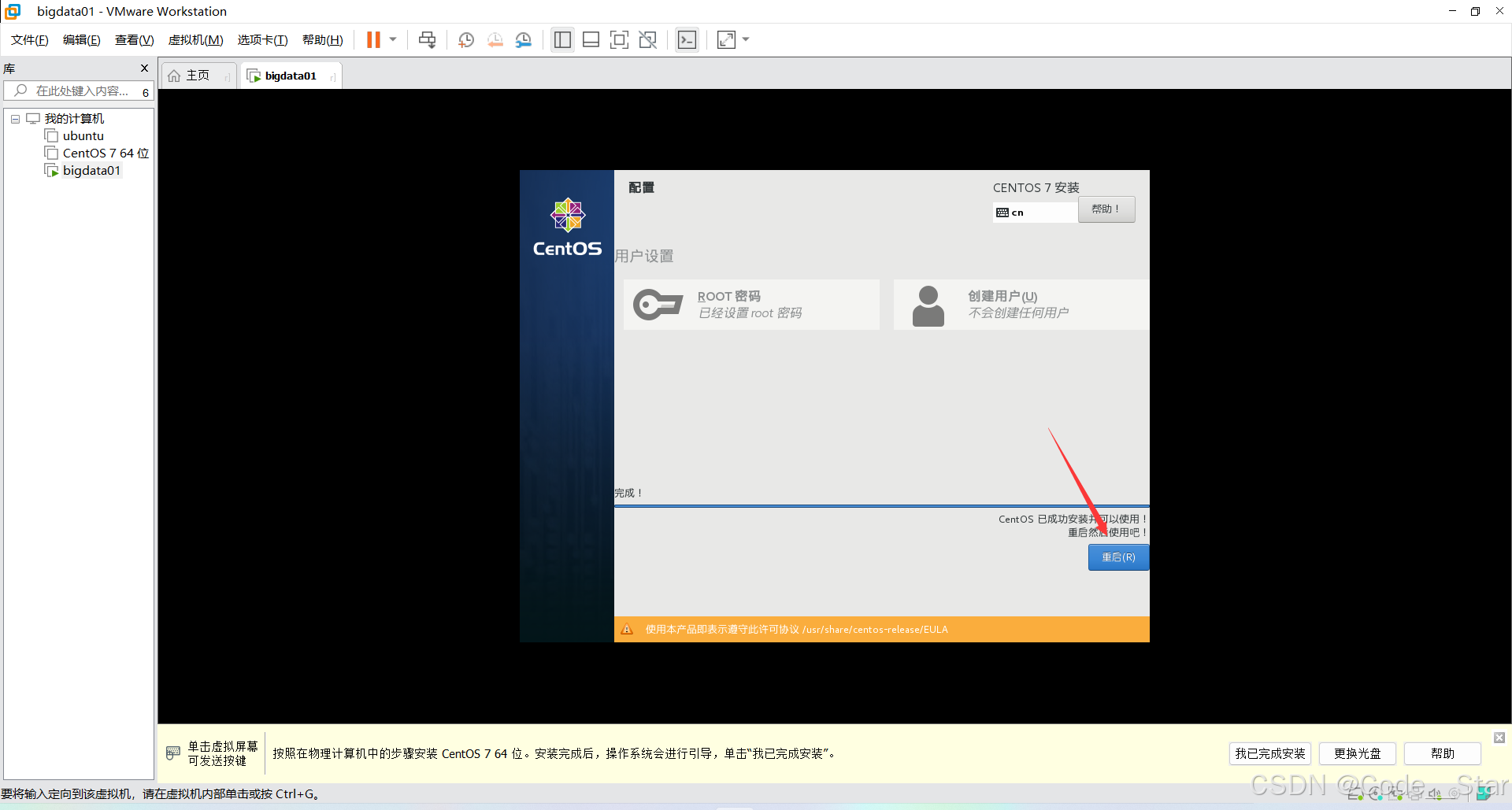Open the 文件(F) menu

tap(30, 40)
